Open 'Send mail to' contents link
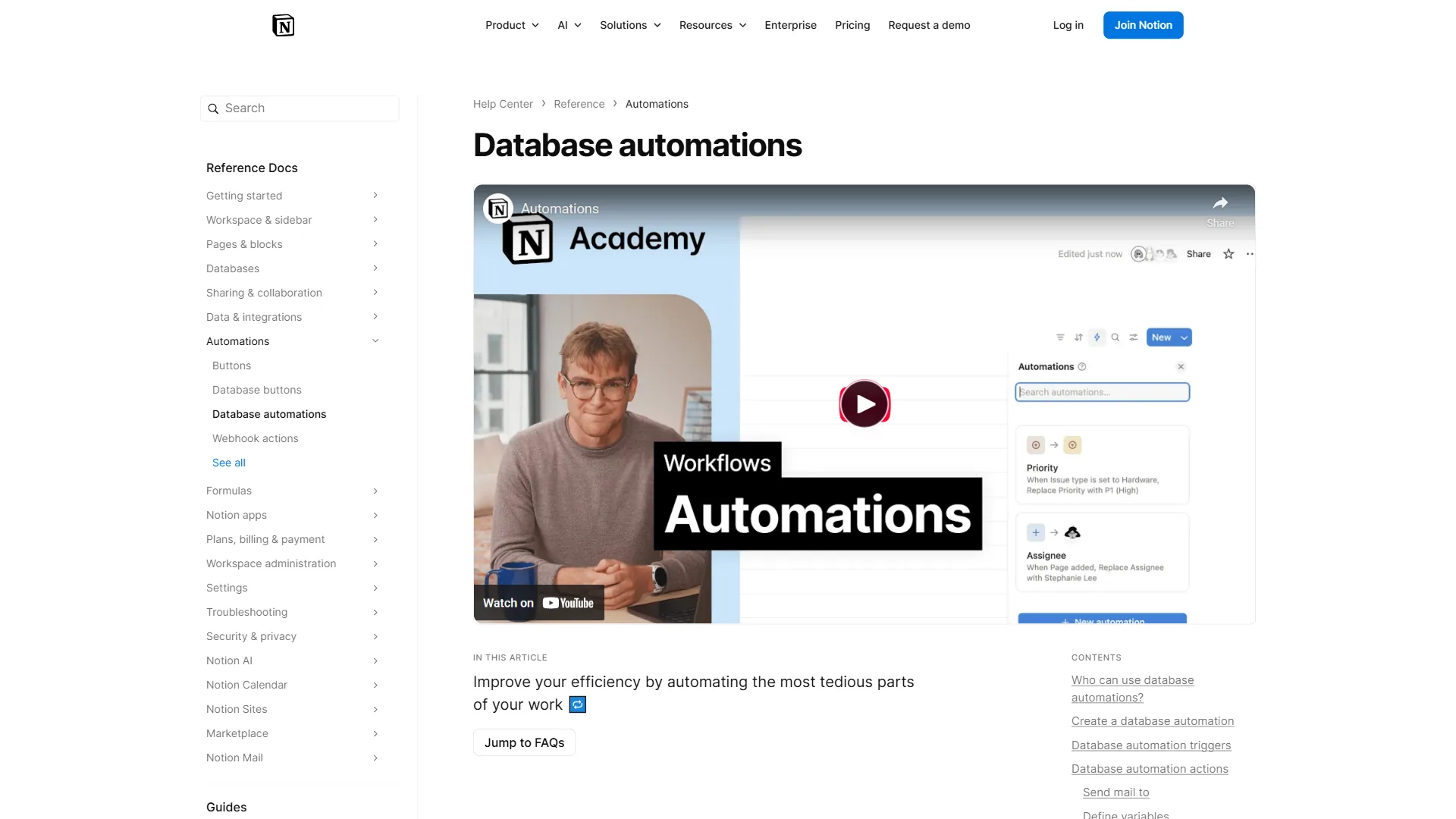The width and height of the screenshot is (1456, 819). coord(1116,792)
